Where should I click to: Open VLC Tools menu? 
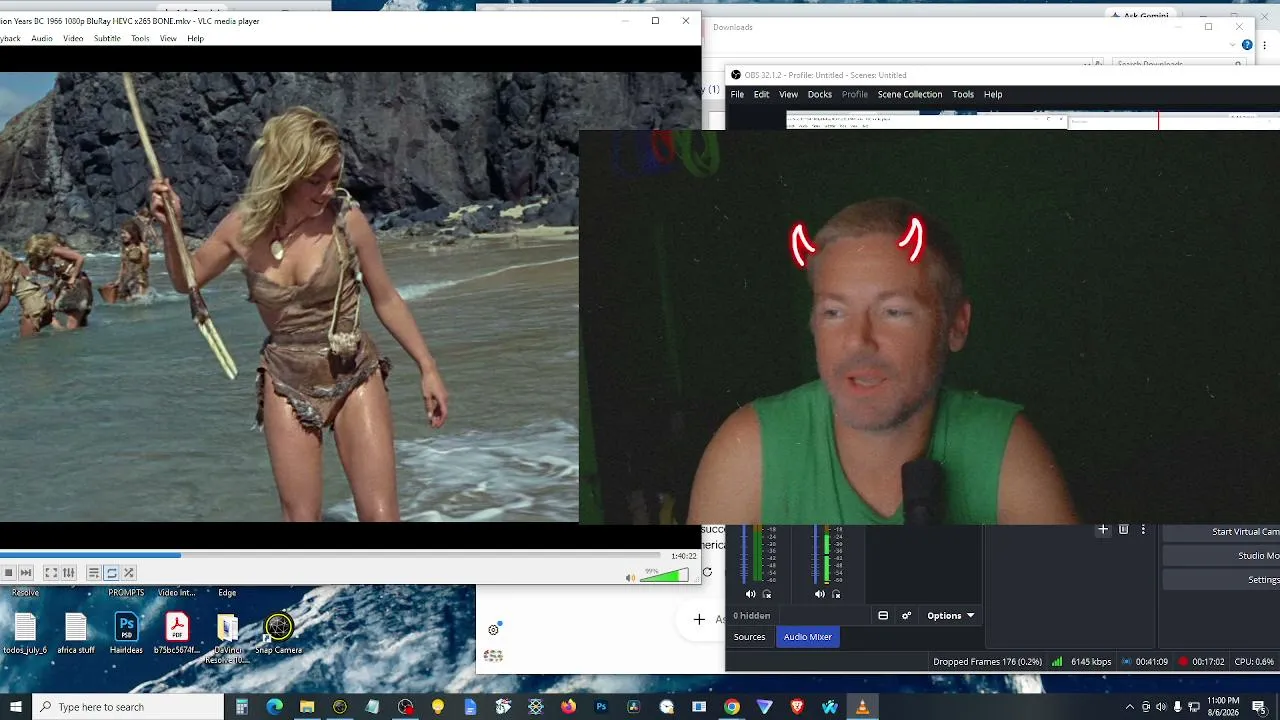point(140,39)
